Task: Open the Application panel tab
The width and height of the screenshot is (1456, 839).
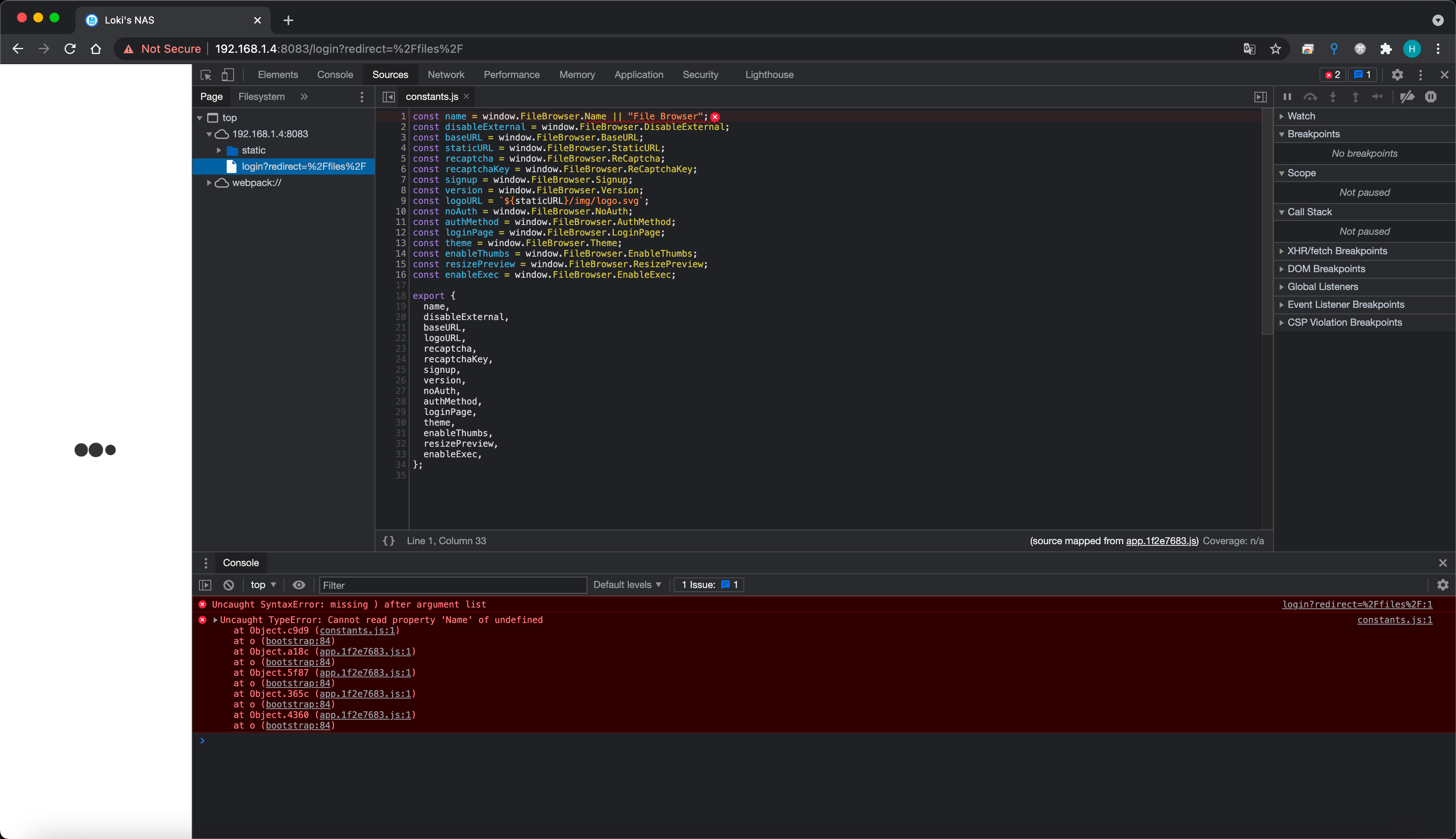Action: pyautogui.click(x=639, y=75)
